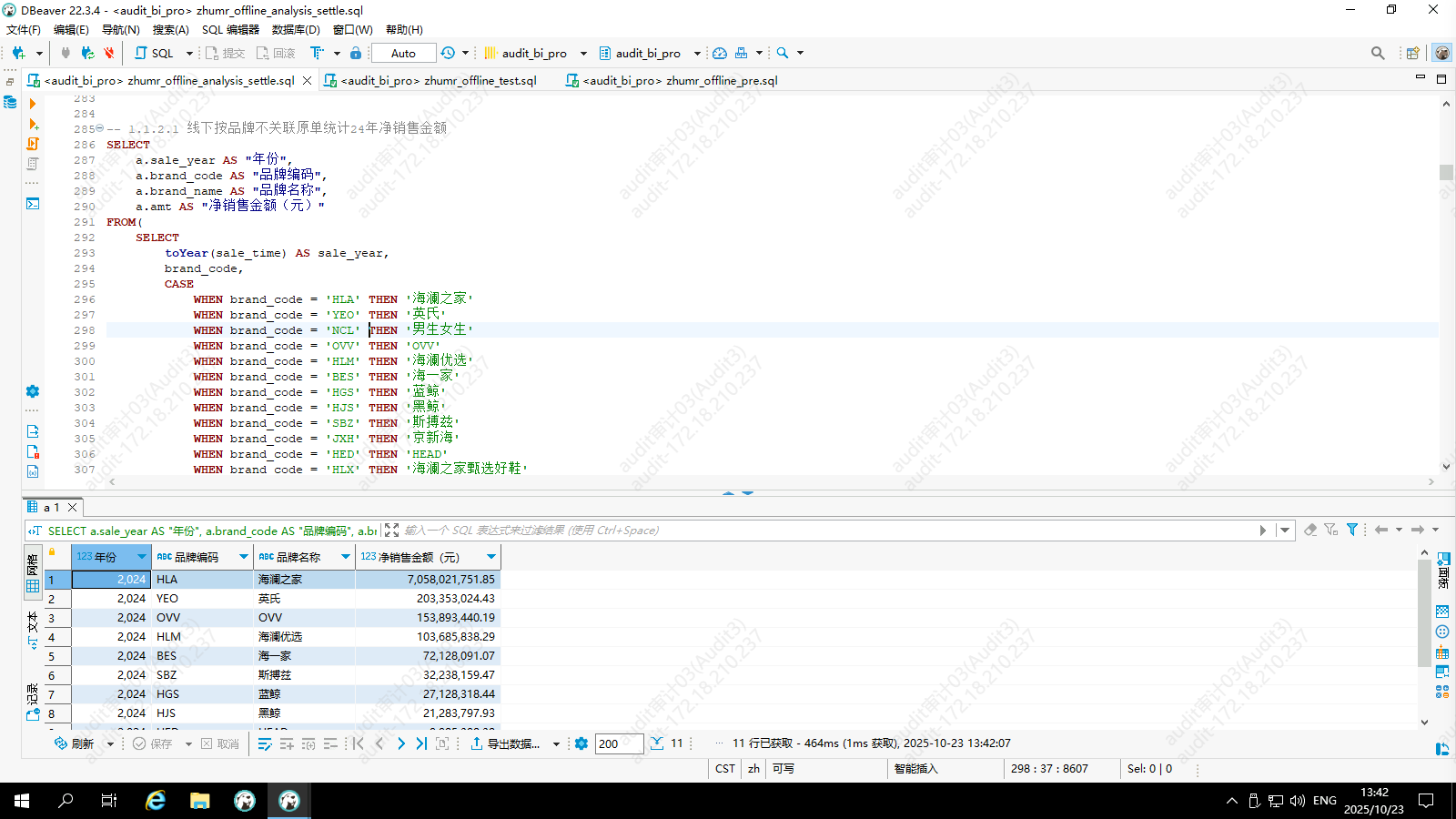This screenshot has width=1456, height=819.
Task: Click the editor vertical scrollbar thumb
Action: coord(1446,172)
